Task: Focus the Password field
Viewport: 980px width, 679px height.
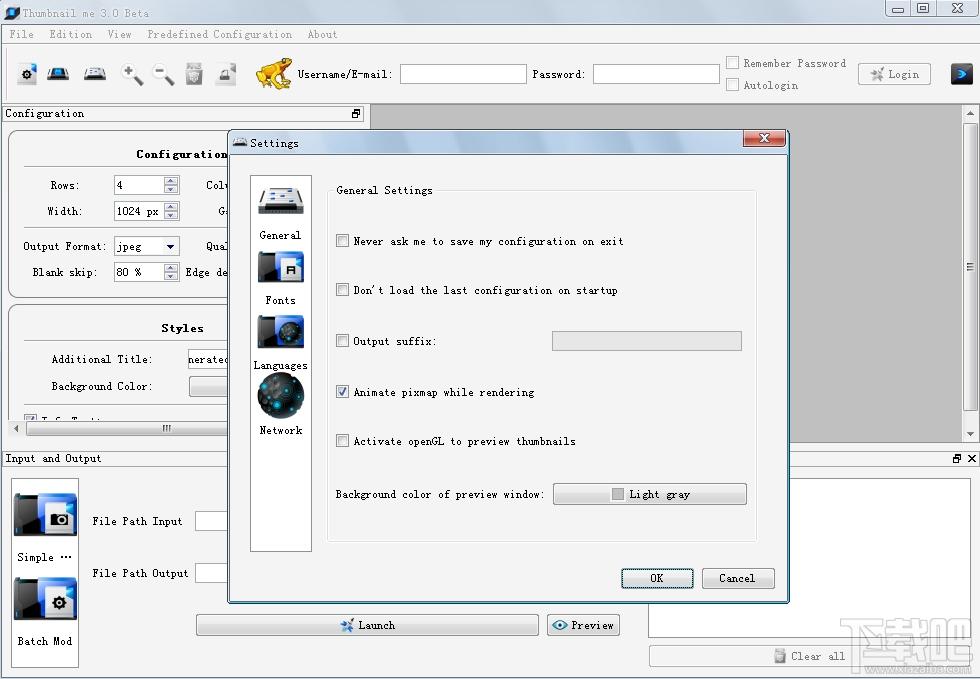Action: click(x=656, y=74)
